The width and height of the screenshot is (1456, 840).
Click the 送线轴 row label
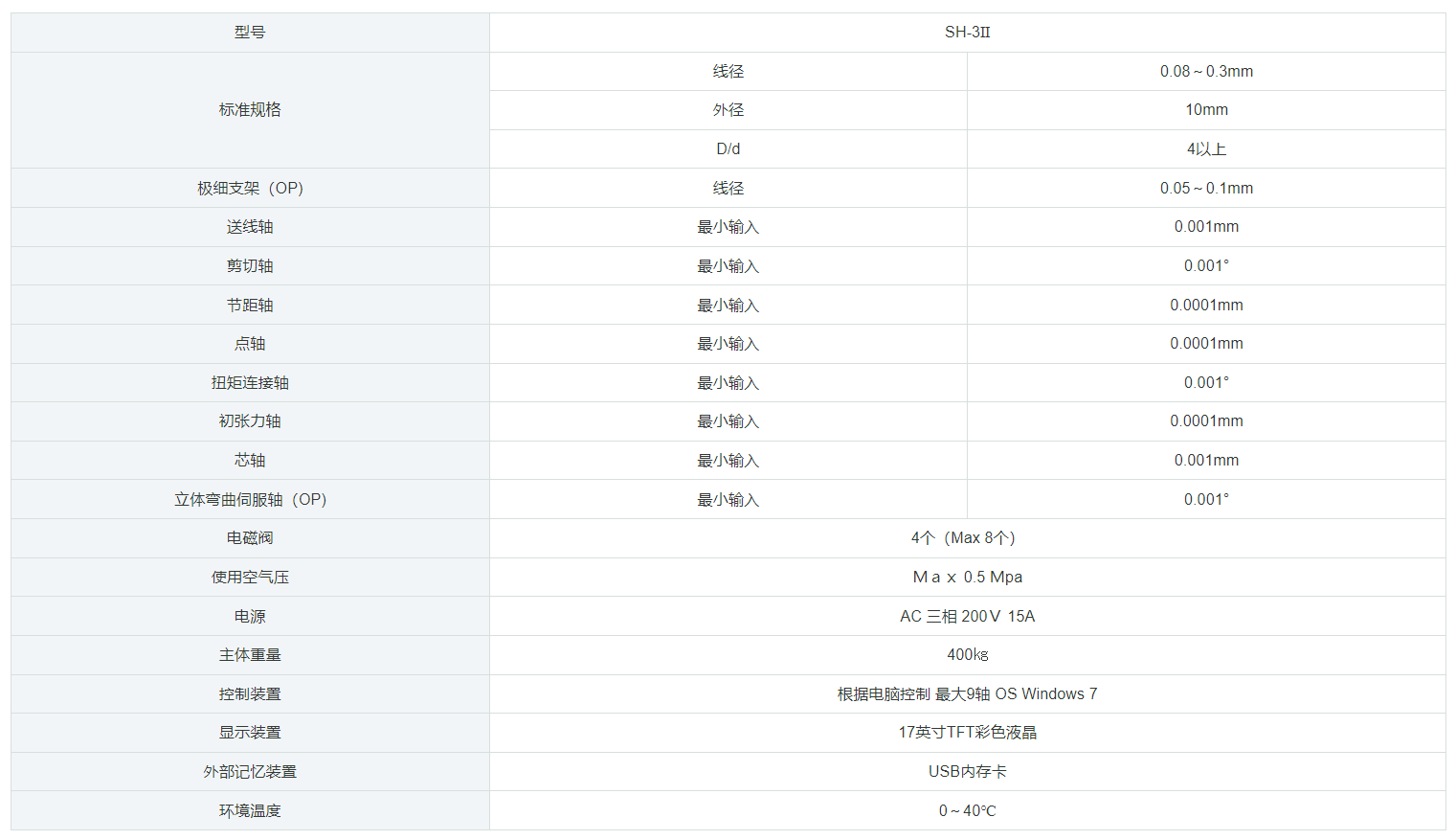[250, 227]
